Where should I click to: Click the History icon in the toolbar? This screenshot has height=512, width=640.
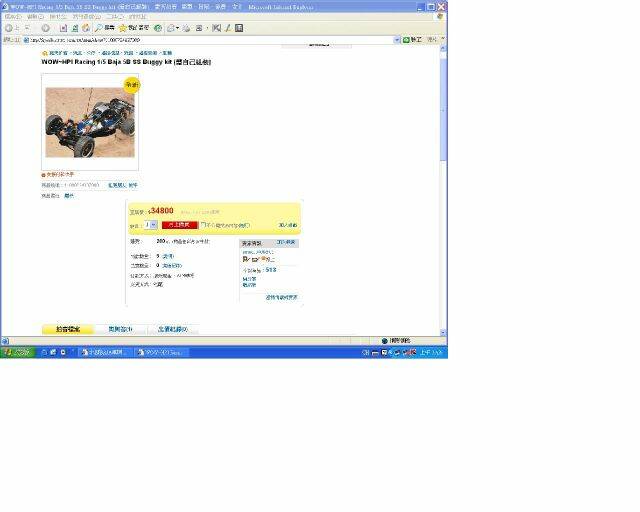click(x=158, y=28)
